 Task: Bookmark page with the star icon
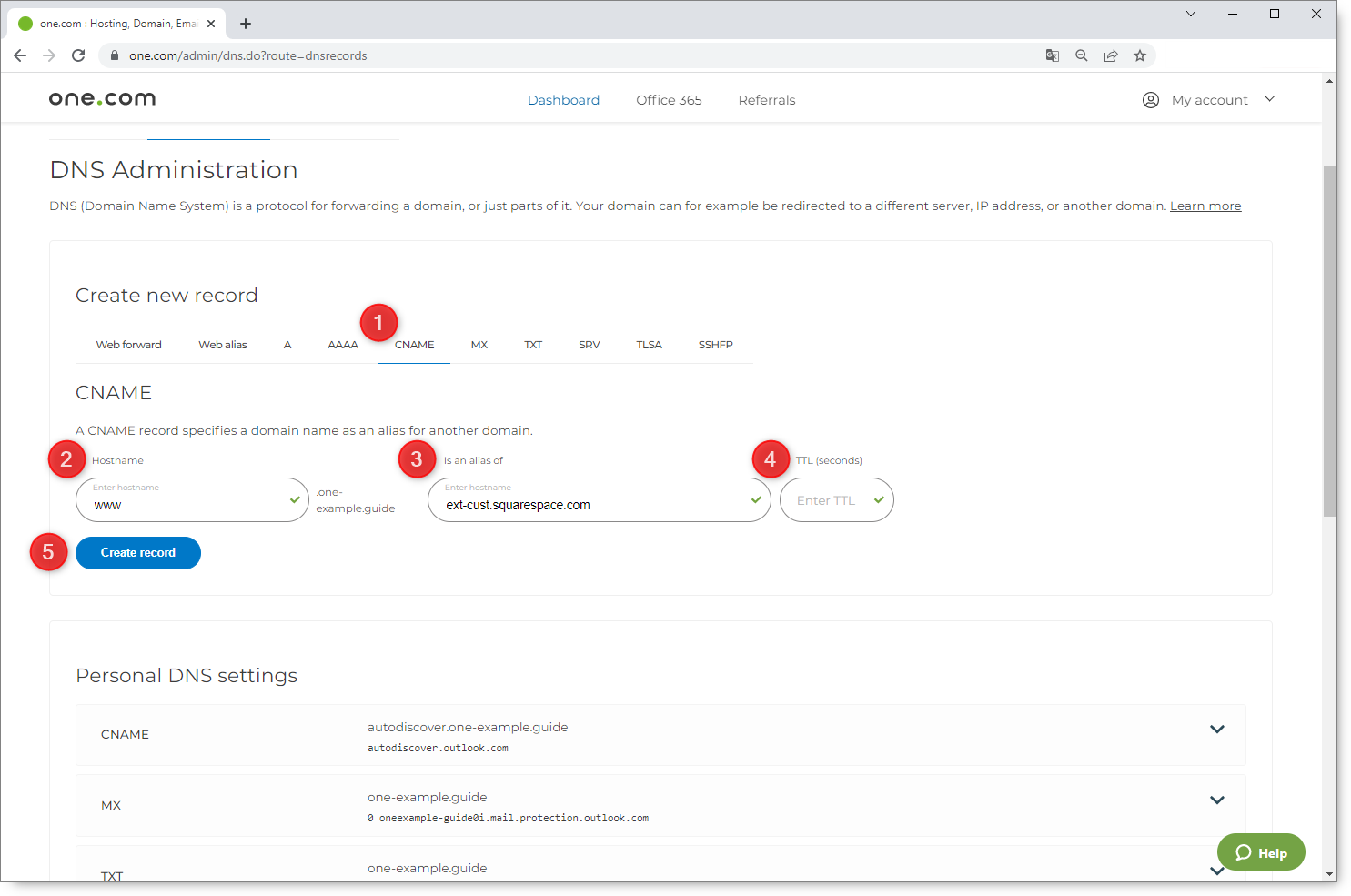[1139, 55]
